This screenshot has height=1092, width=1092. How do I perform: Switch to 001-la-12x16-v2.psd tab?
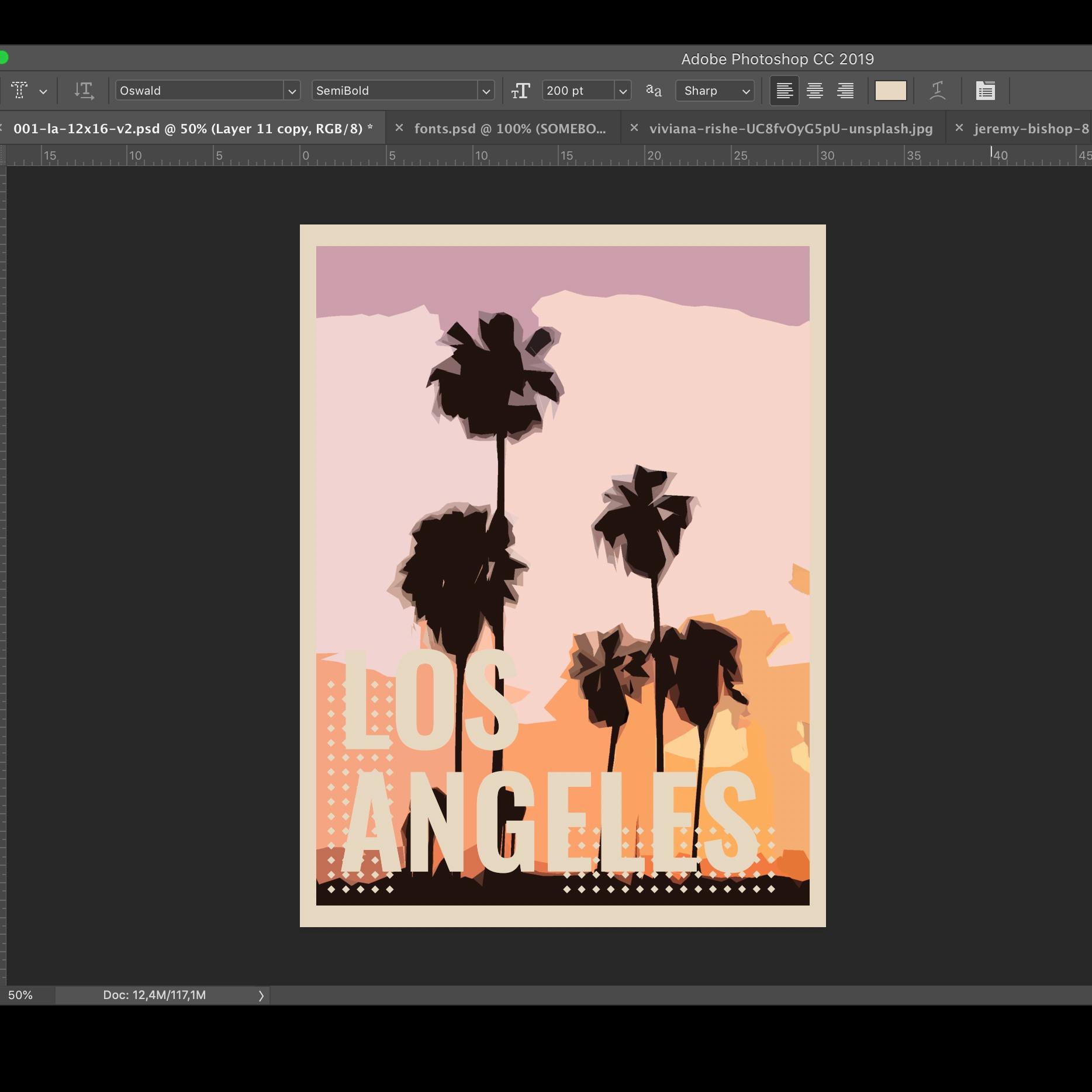click(193, 129)
